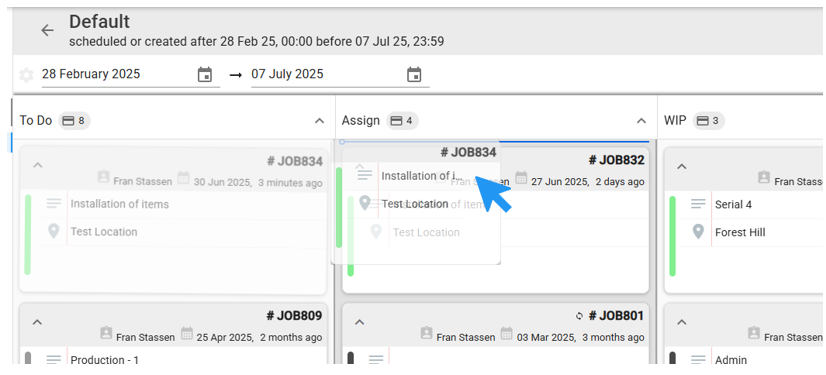This screenshot has width=826, height=375.
Task: Click location pin icon for Forest Hill
Action: click(x=698, y=232)
